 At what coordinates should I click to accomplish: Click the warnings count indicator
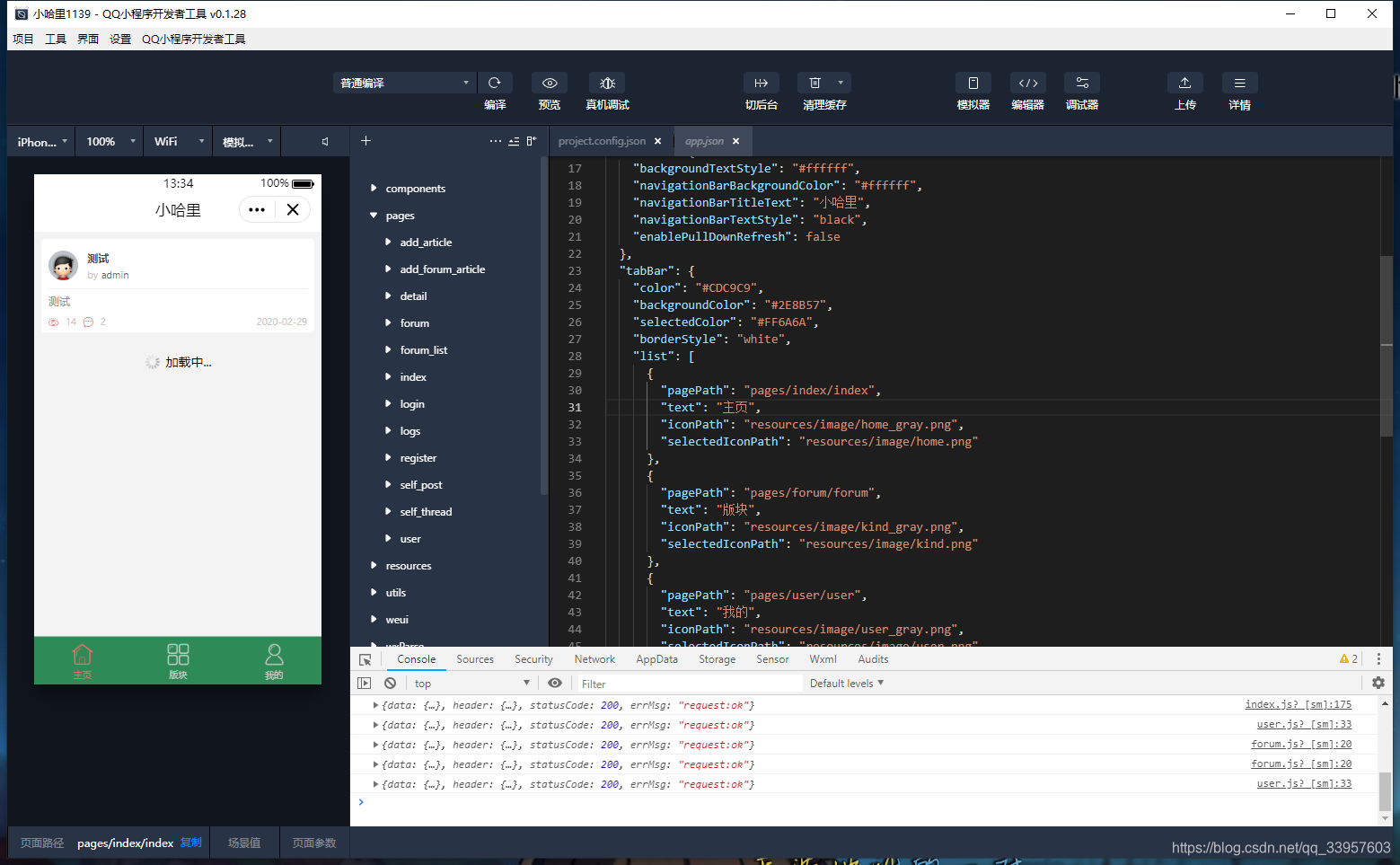1349,658
